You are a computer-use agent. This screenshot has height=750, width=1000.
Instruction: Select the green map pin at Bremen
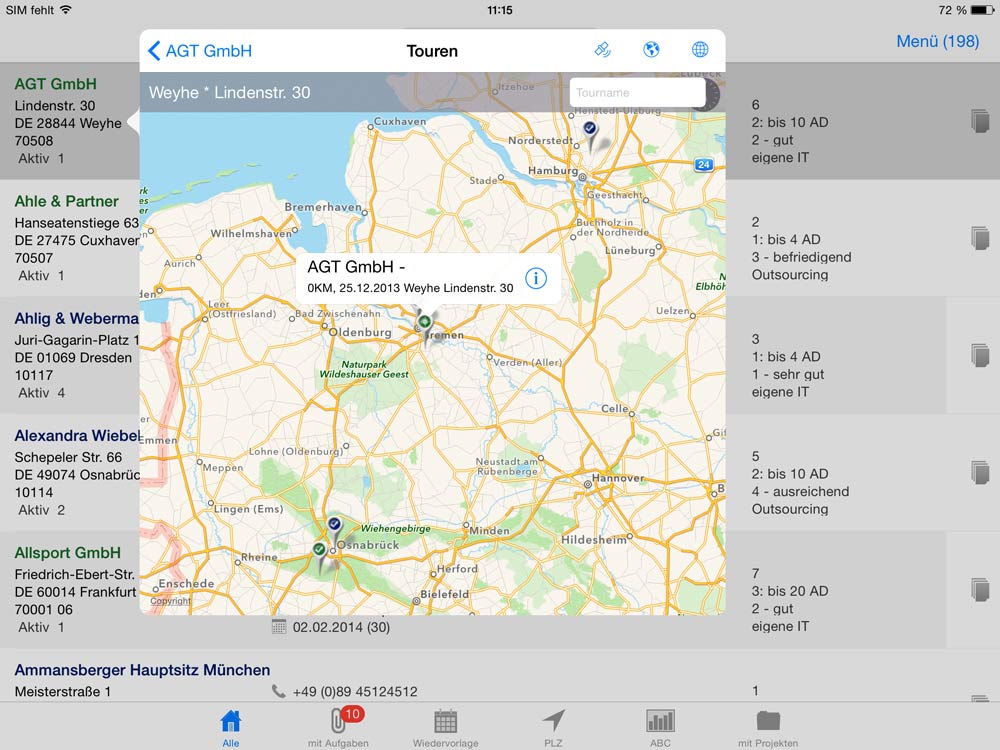425,325
